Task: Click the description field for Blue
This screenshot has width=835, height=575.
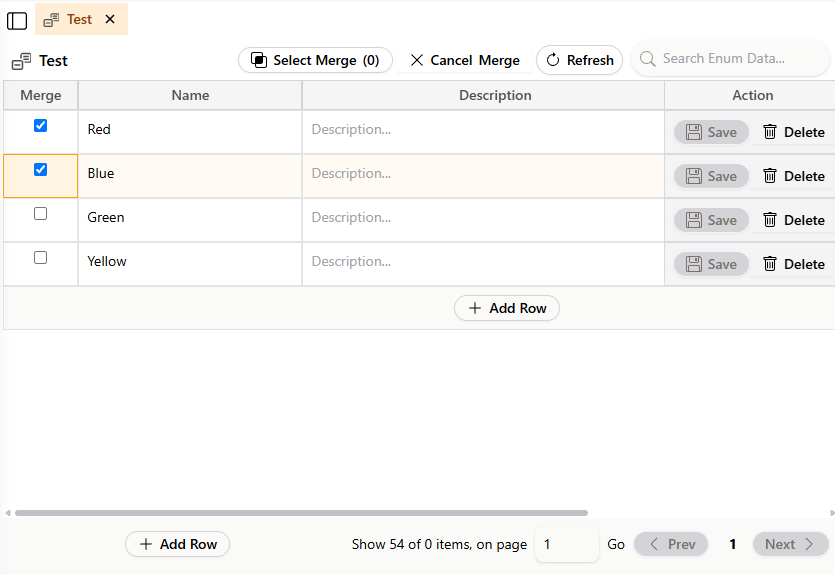Action: tap(483, 174)
